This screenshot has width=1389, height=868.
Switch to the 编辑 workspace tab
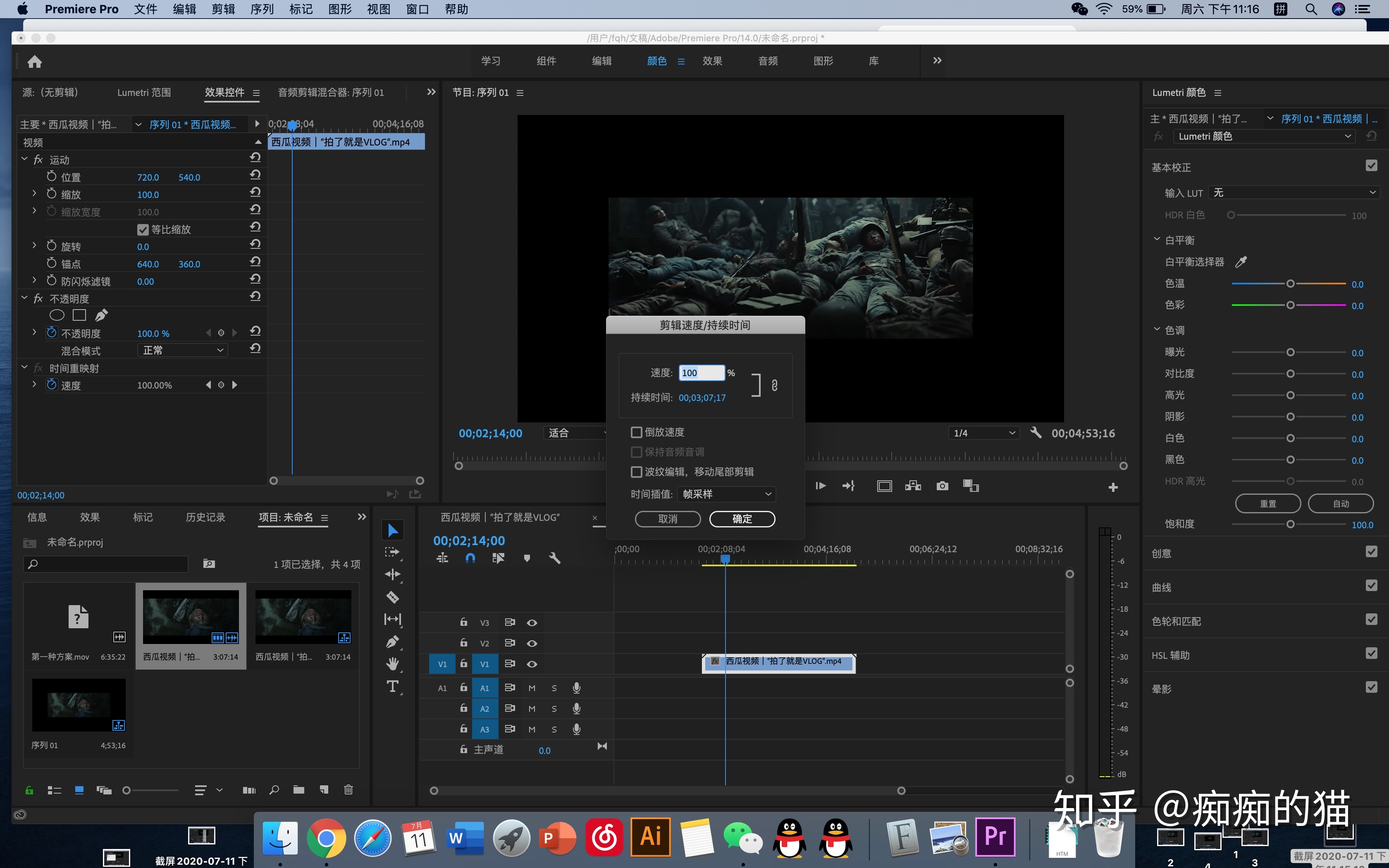(601, 61)
